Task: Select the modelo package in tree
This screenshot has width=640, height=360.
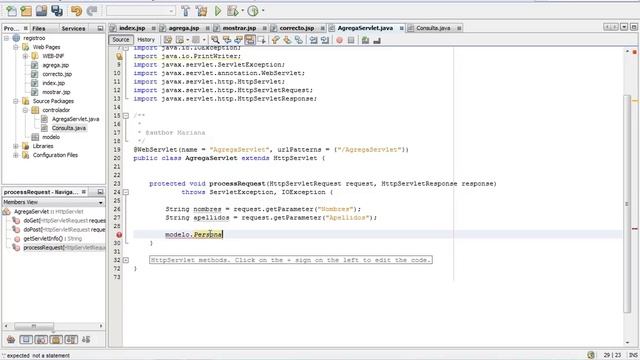Action: click(51, 137)
